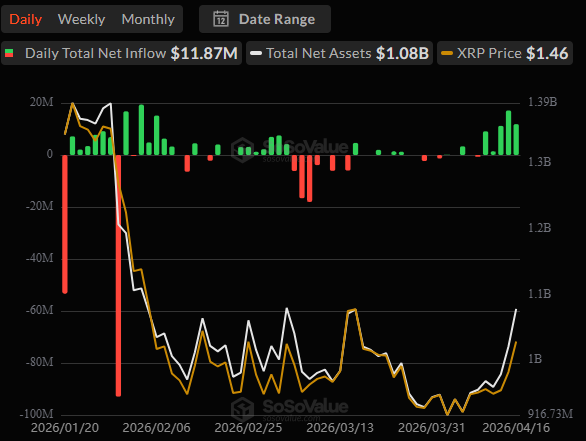Screen dimensions: 586x441
Task: Click the 1.39B right axis label
Action: coord(542,102)
